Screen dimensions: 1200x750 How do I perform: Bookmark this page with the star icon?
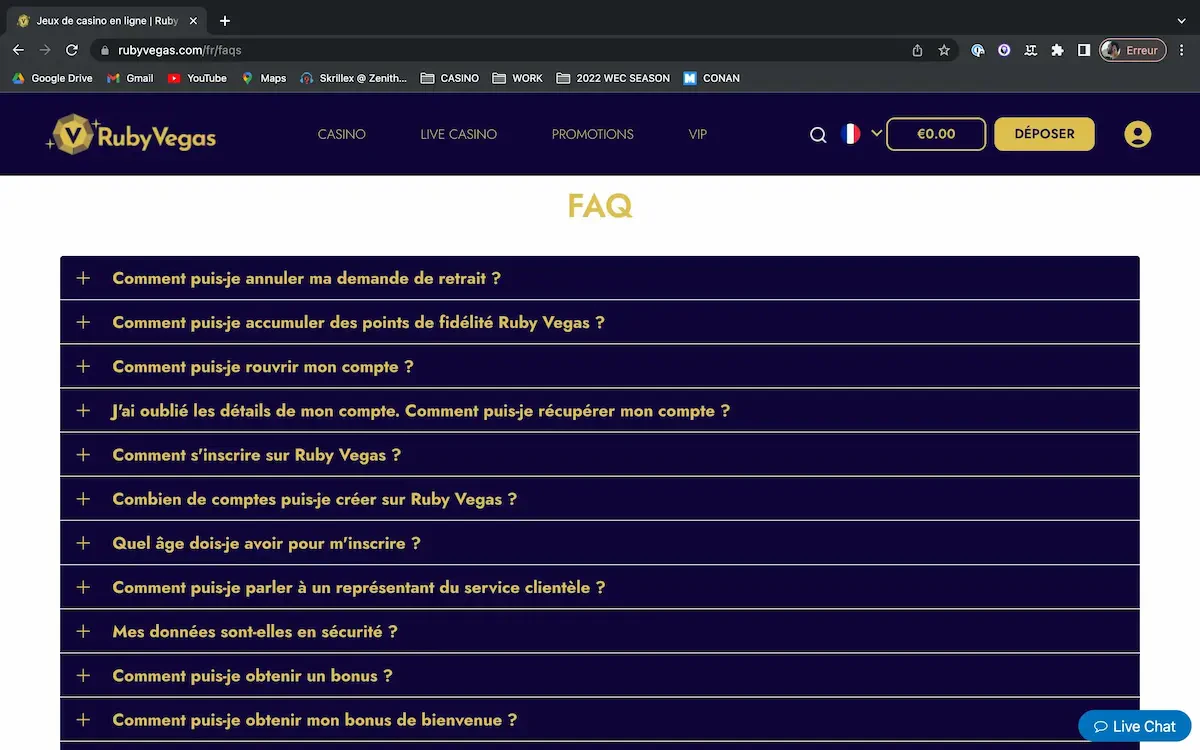pos(944,50)
